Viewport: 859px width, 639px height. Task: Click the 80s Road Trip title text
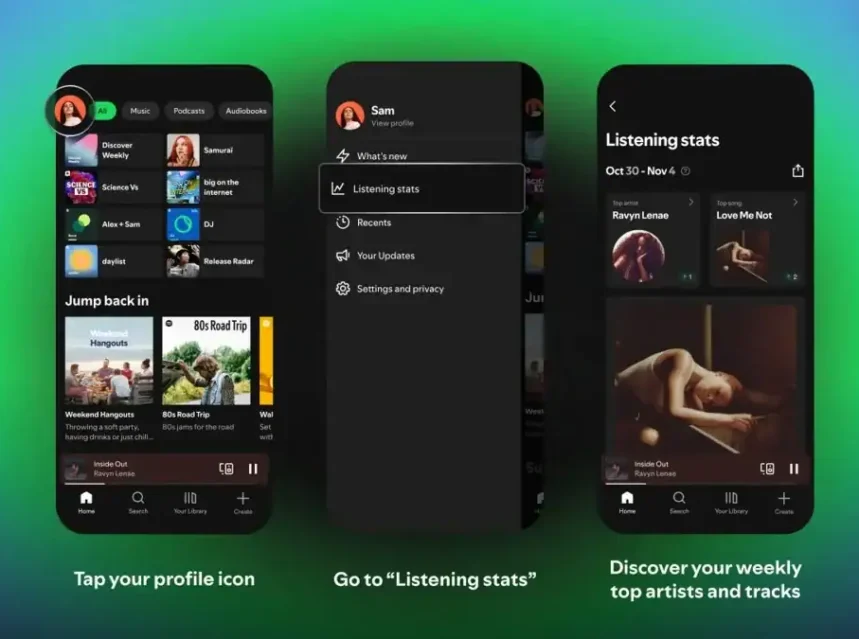[186, 415]
